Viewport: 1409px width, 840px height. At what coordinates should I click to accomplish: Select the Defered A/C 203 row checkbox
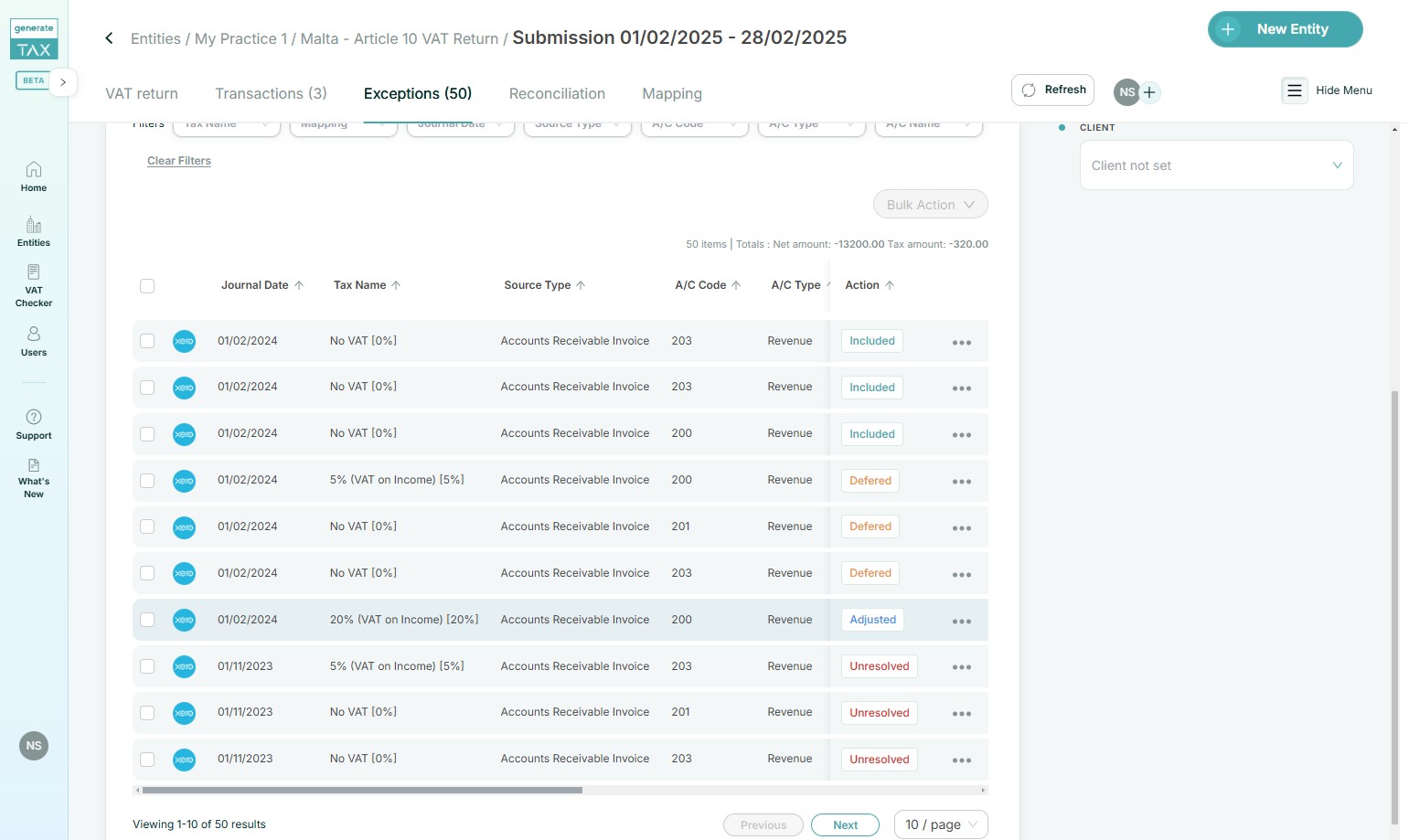coord(147,574)
